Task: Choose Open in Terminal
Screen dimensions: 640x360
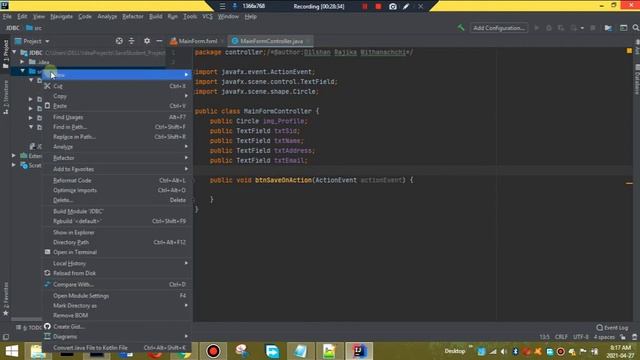Action: click(x=118, y=252)
